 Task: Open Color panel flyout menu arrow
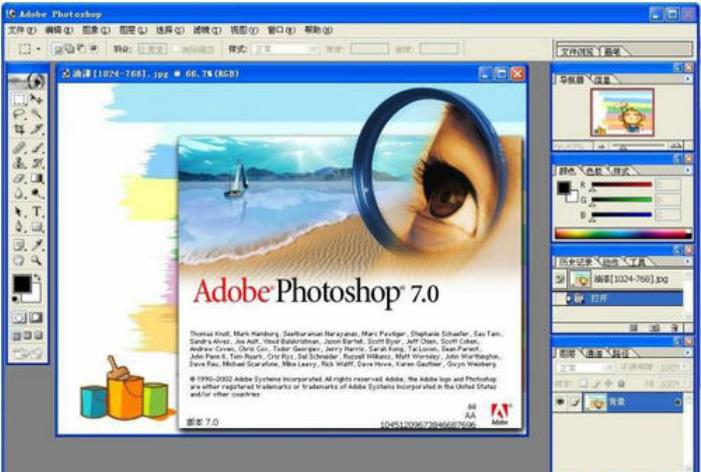(688, 170)
